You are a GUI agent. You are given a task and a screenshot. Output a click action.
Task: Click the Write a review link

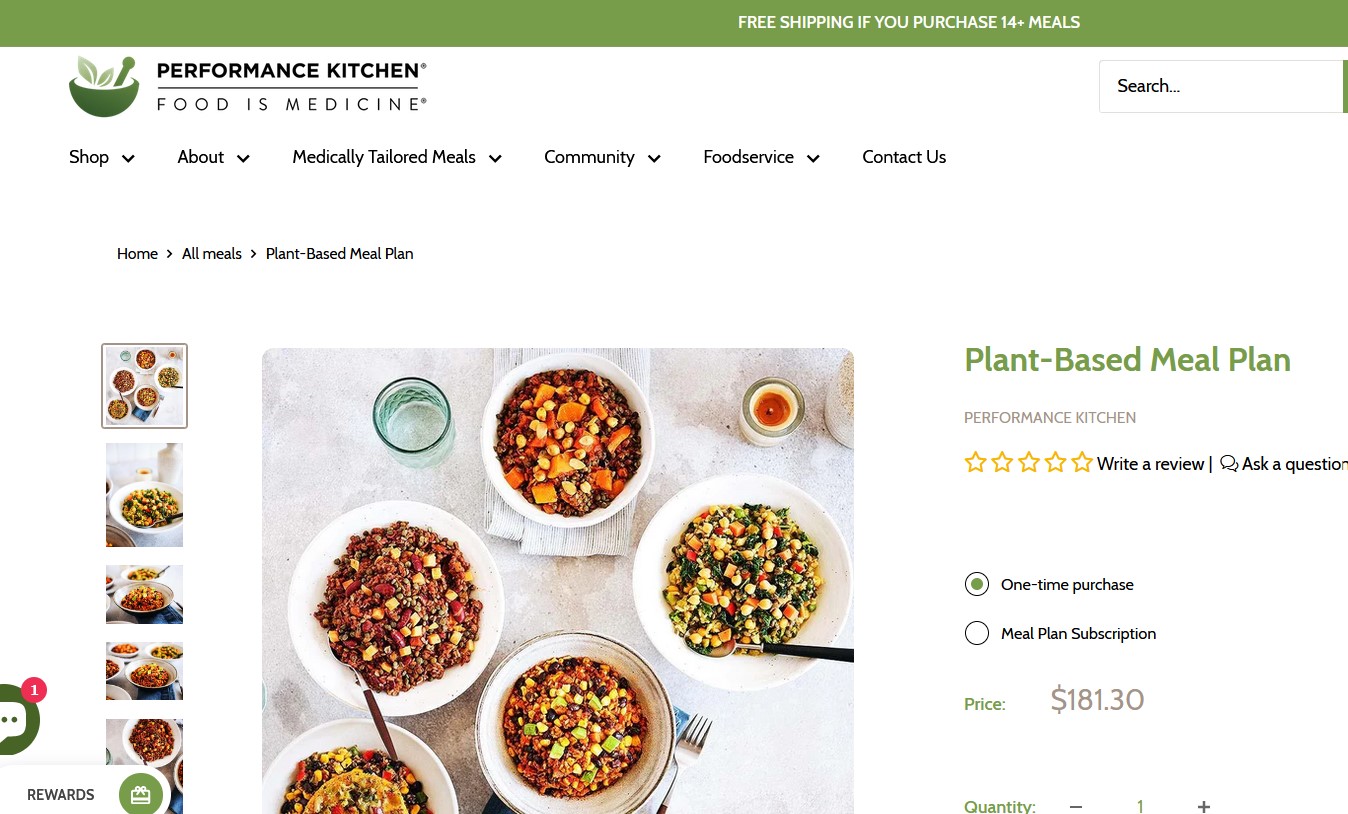pos(1150,464)
